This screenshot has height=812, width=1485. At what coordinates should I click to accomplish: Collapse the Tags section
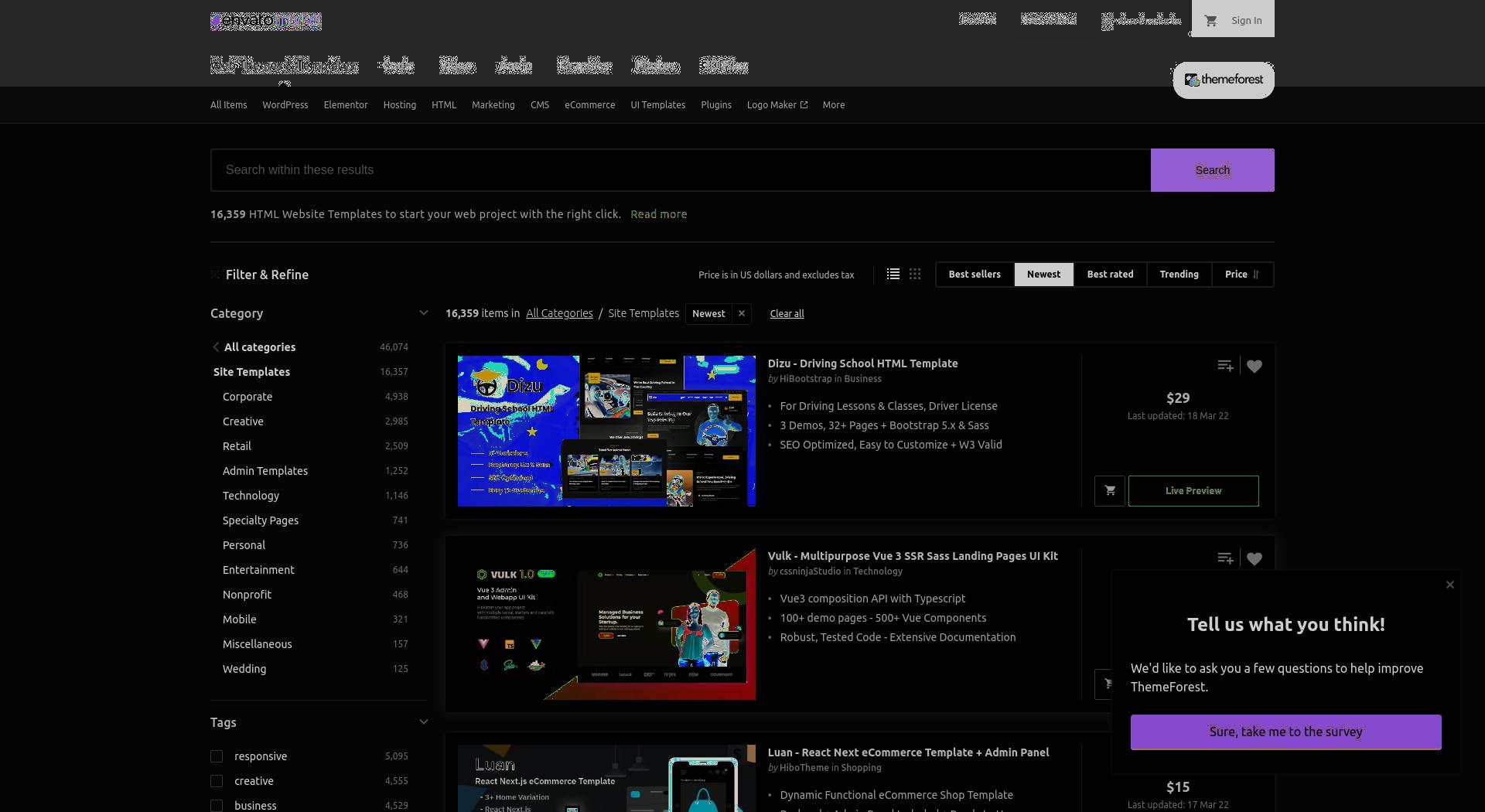[423, 722]
